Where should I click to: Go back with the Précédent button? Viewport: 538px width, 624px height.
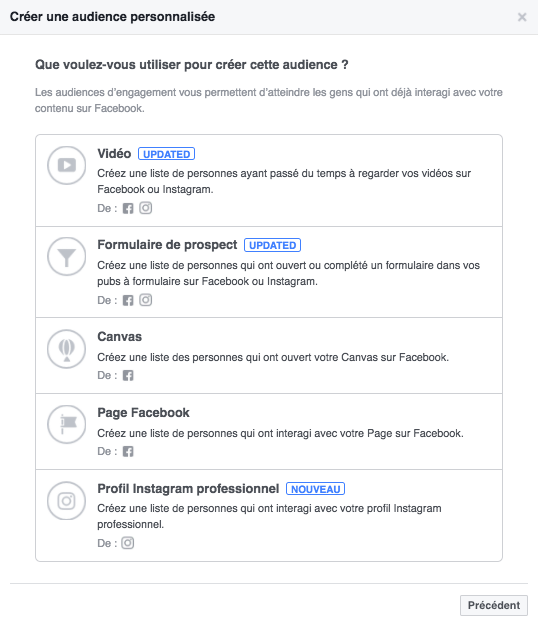[x=494, y=605]
